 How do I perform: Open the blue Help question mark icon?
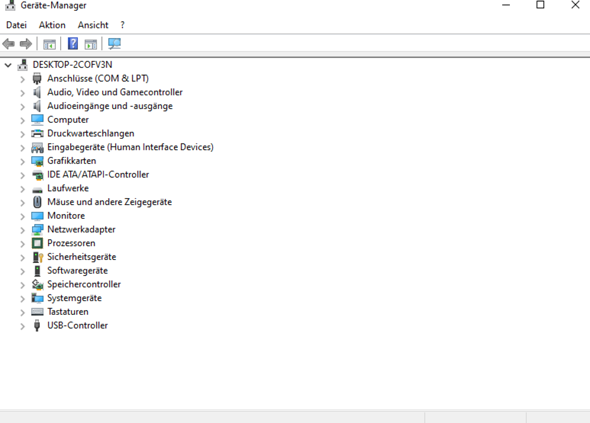(x=73, y=44)
